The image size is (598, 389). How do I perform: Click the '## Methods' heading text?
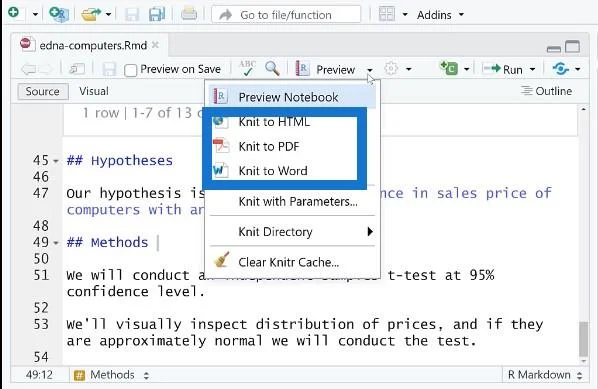(108, 243)
